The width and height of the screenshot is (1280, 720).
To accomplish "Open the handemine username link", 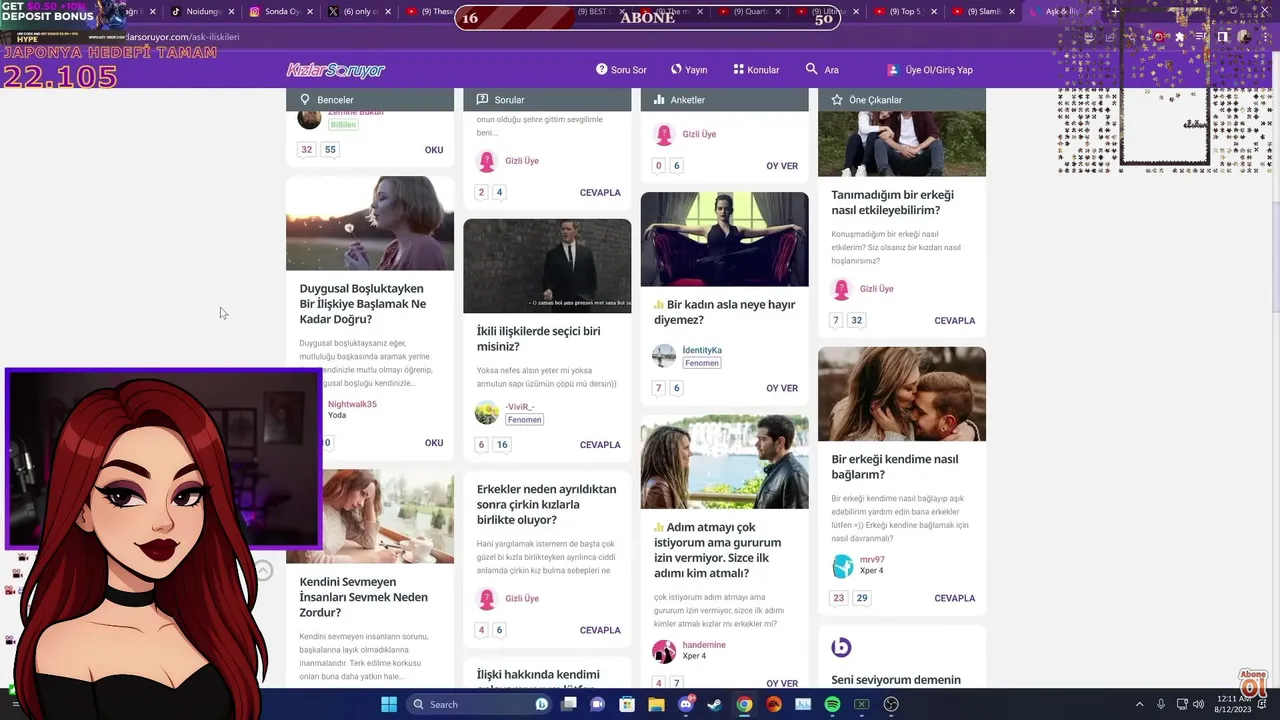I will (x=704, y=645).
